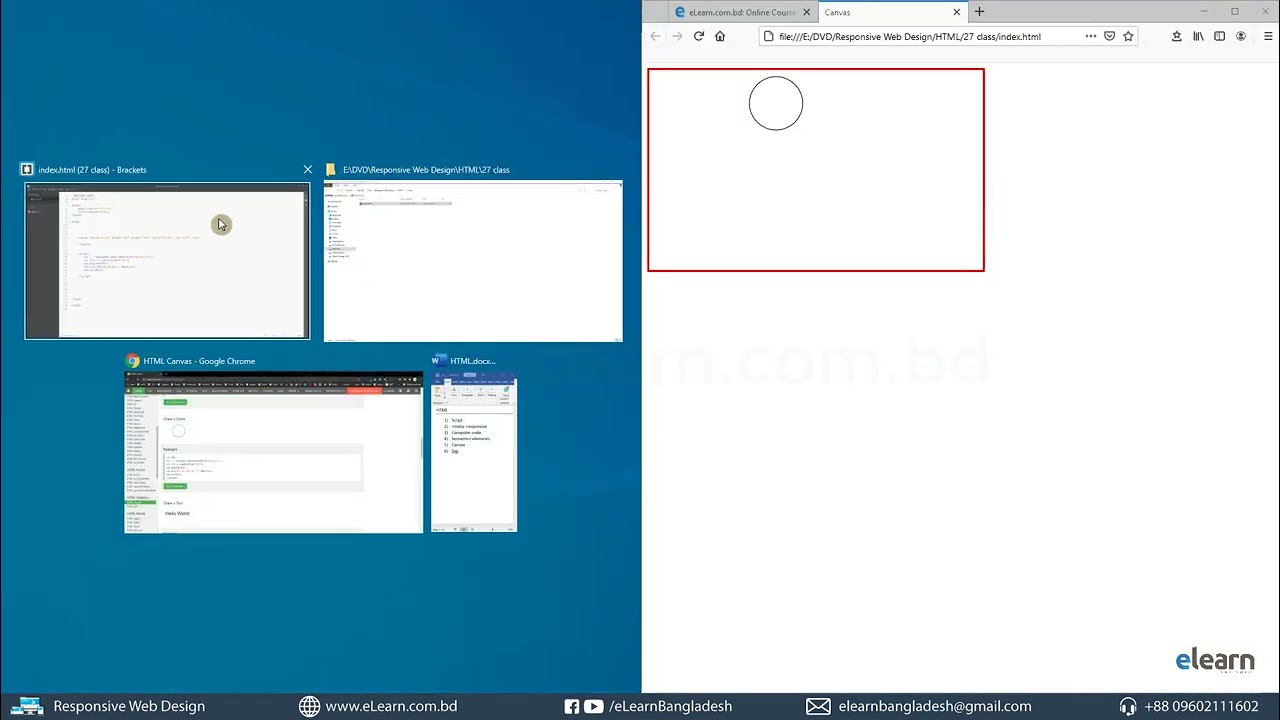Go forward in the Firefox browser

(677, 36)
